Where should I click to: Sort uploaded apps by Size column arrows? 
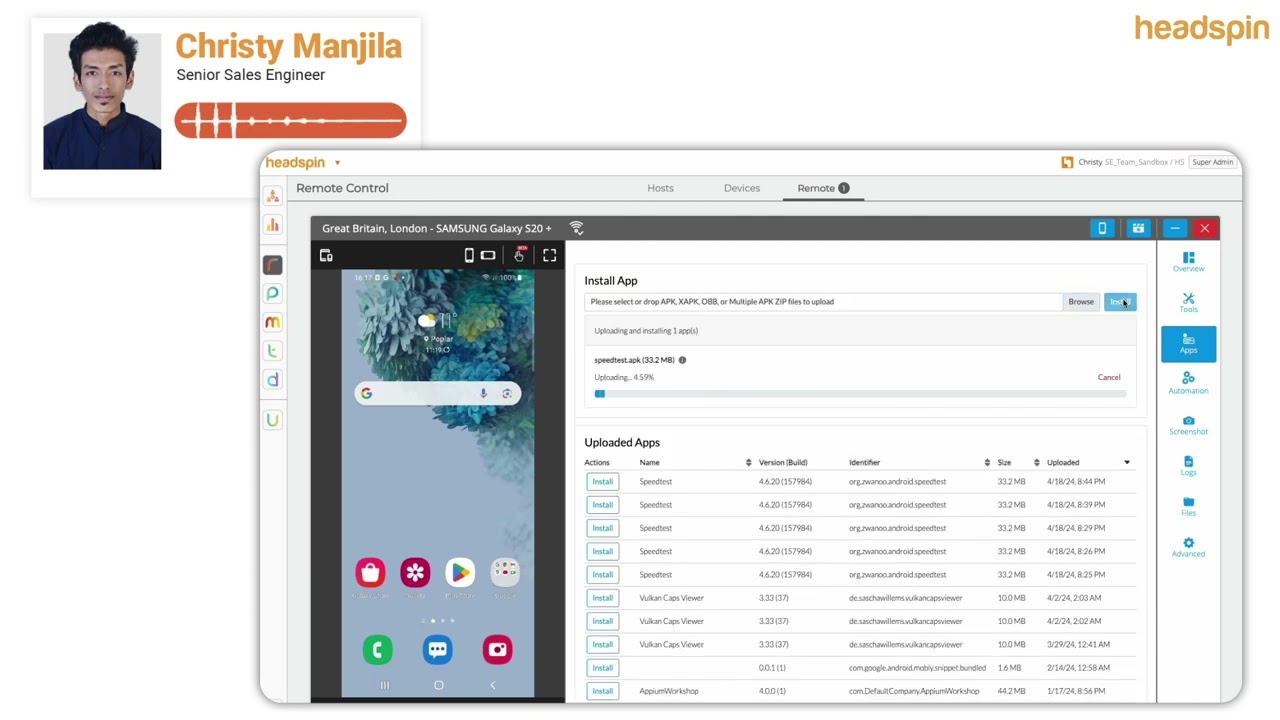[1037, 463]
